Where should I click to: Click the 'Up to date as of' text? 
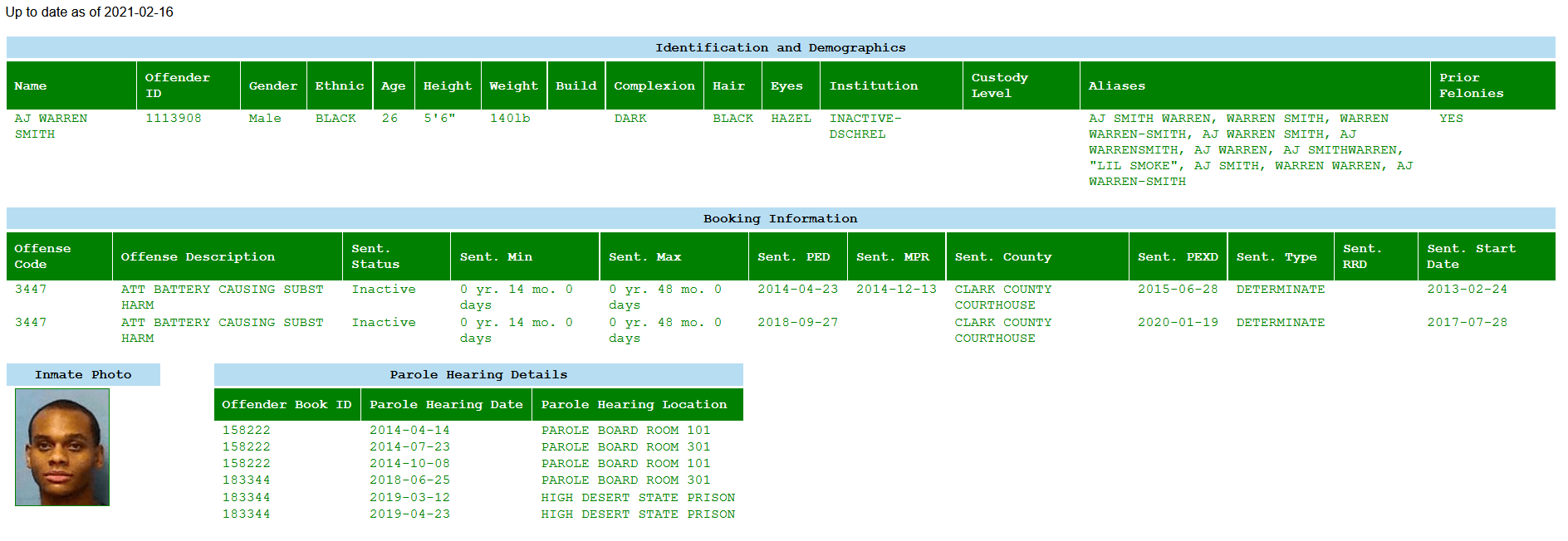click(x=90, y=12)
